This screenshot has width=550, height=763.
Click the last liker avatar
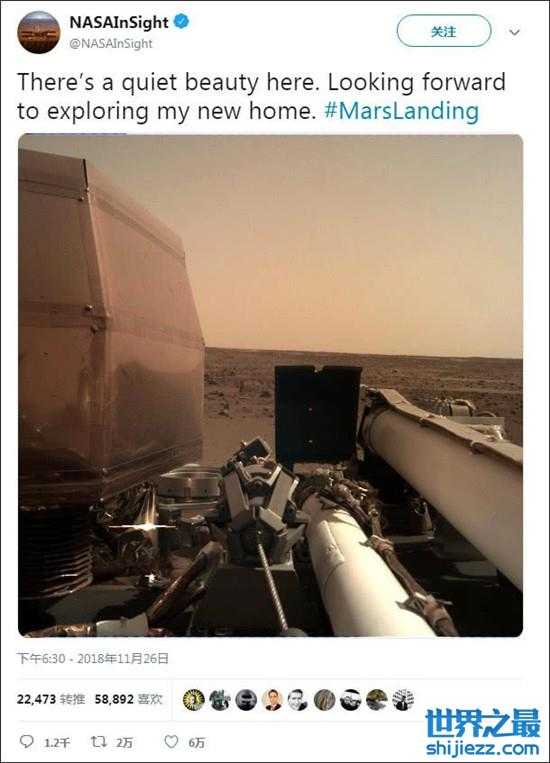pos(403,700)
